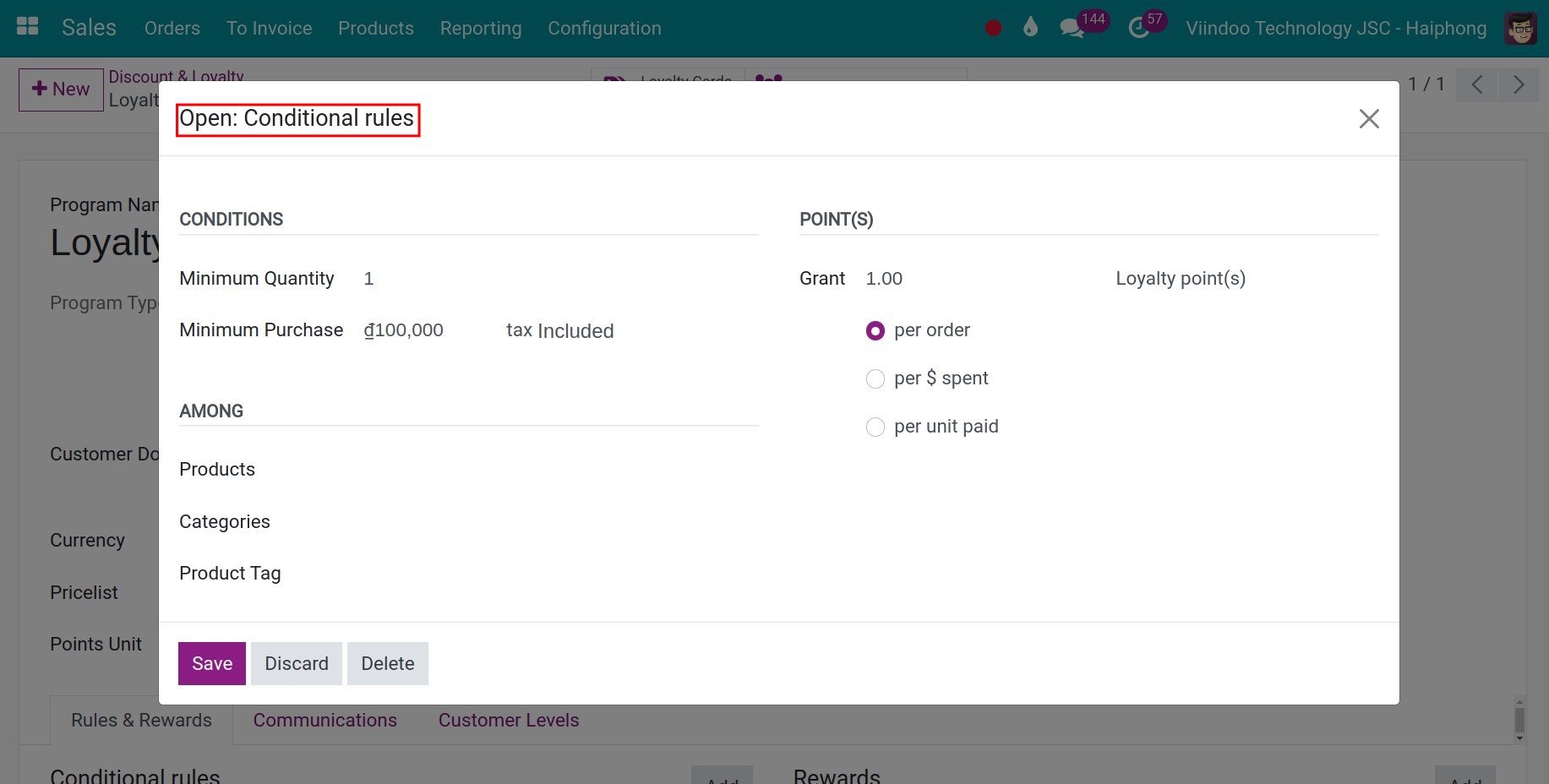Viewport: 1549px width, 784px height.
Task: Click the red recording status dot
Action: (993, 28)
